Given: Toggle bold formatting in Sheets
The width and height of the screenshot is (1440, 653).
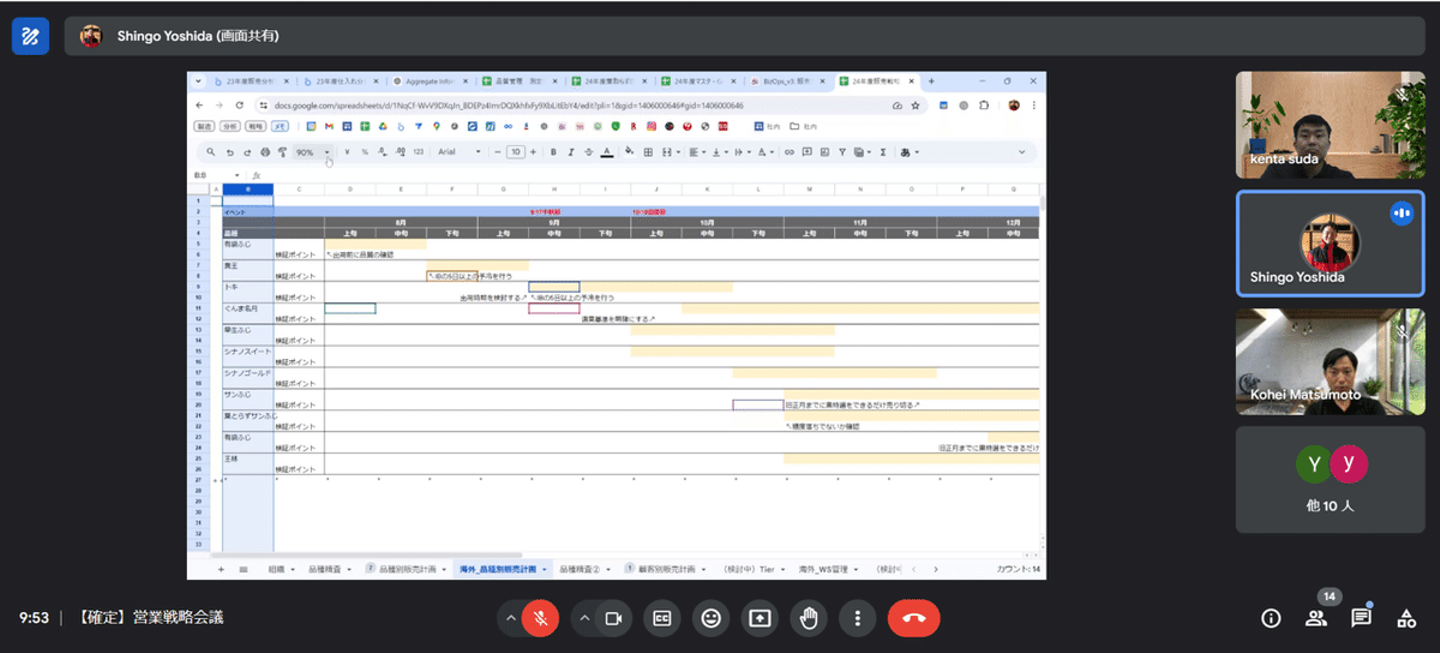Looking at the screenshot, I should [x=553, y=152].
